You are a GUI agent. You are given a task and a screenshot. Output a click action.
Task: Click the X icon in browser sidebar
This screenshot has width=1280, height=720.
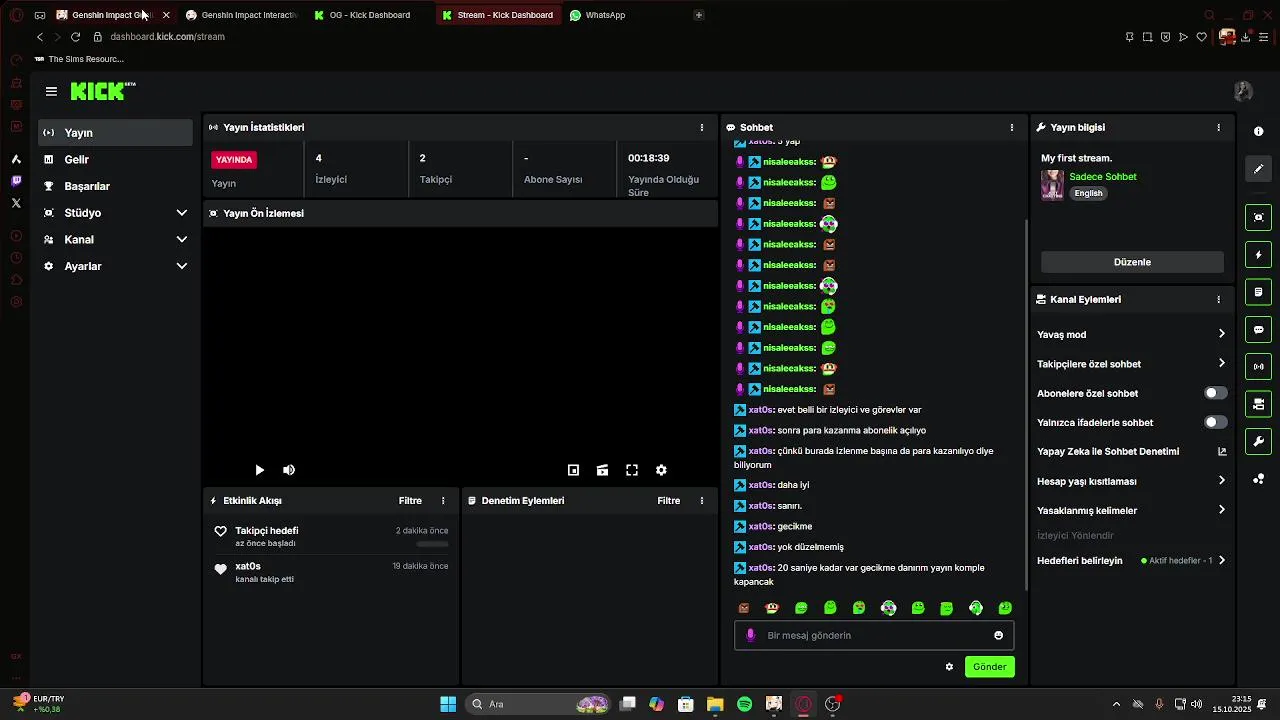(16, 203)
